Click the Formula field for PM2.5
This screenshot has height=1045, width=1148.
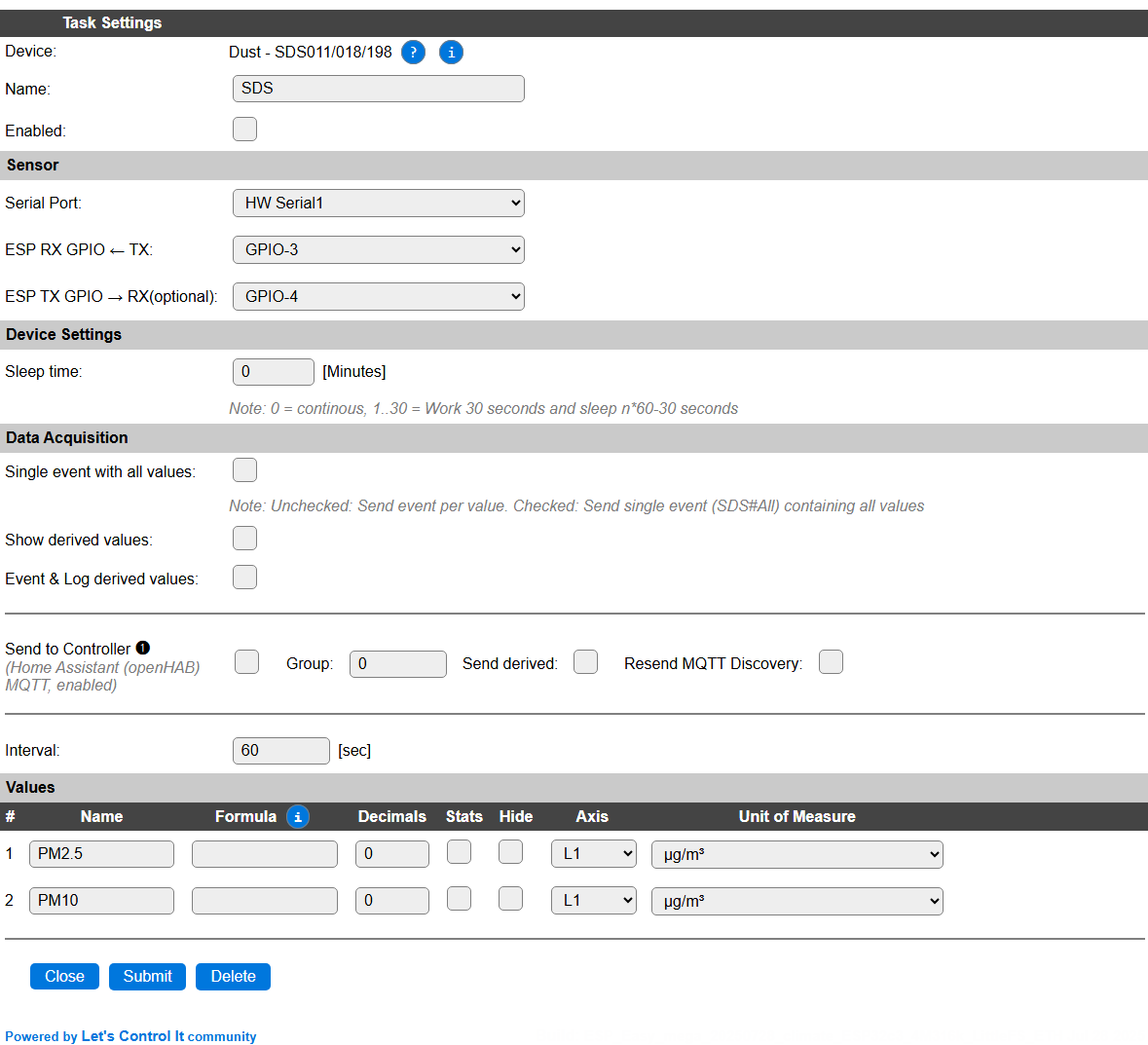click(264, 854)
